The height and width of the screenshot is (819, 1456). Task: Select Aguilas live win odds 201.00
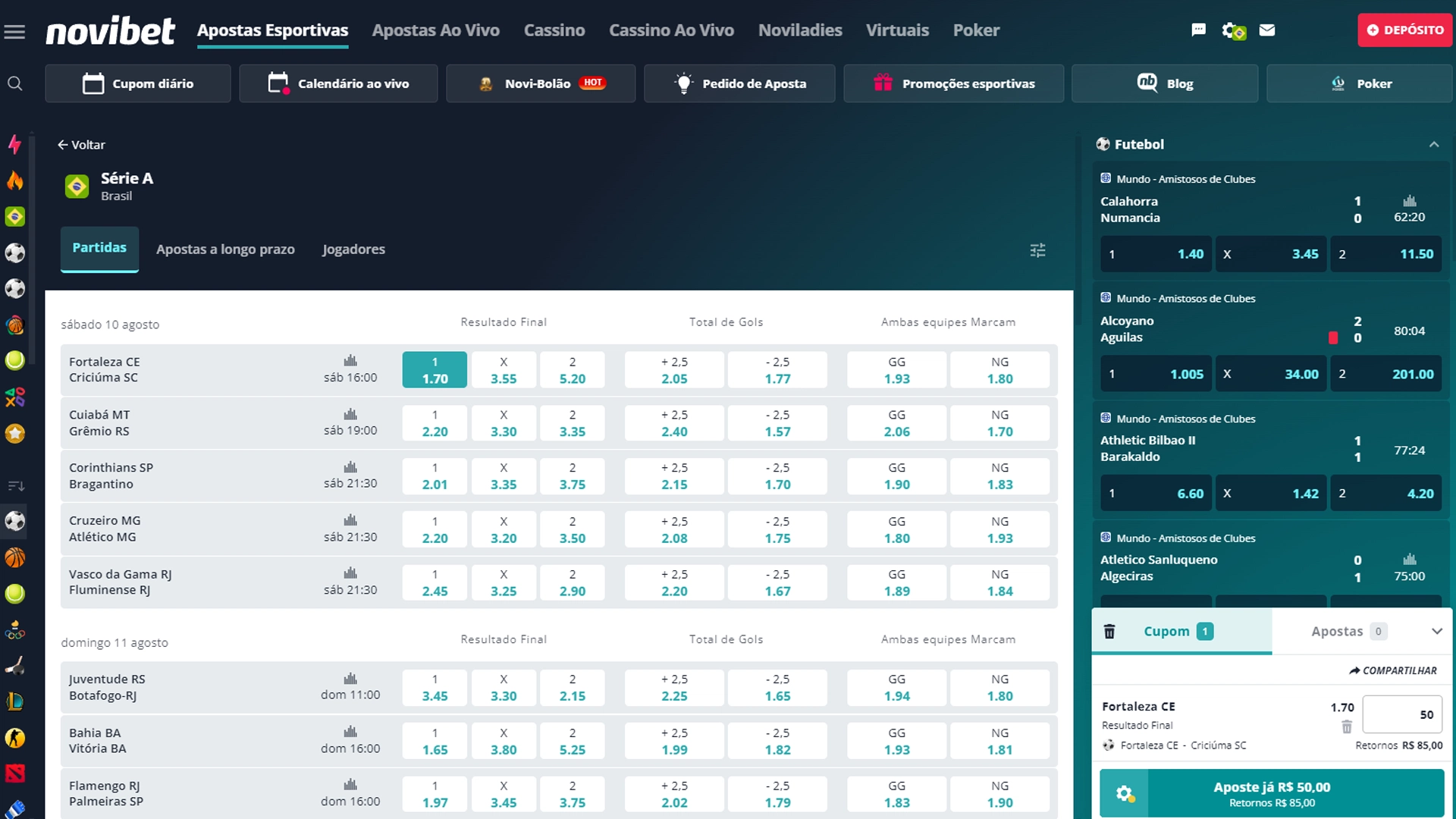pyautogui.click(x=1385, y=374)
